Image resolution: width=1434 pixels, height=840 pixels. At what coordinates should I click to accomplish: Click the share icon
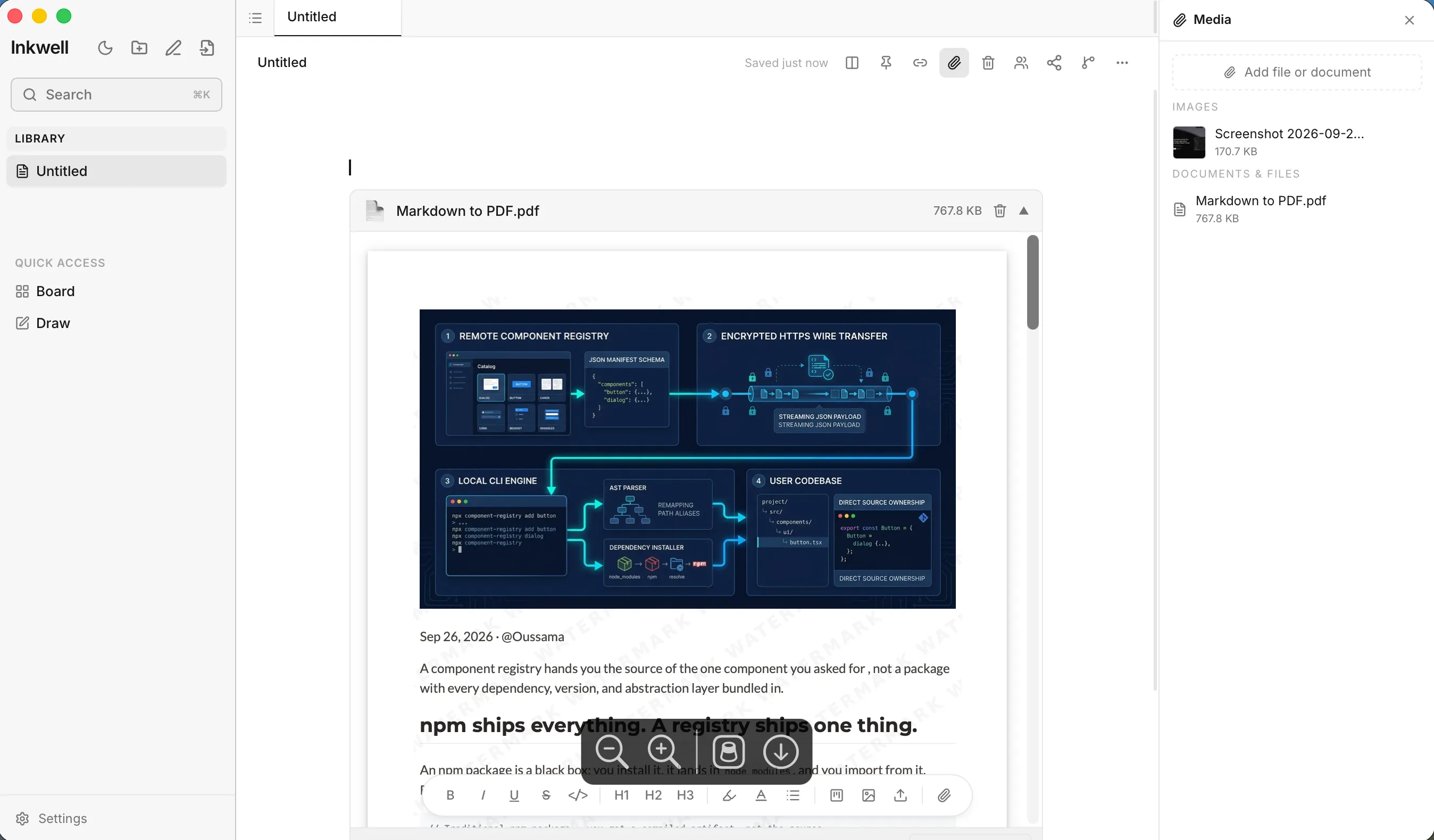(1054, 63)
